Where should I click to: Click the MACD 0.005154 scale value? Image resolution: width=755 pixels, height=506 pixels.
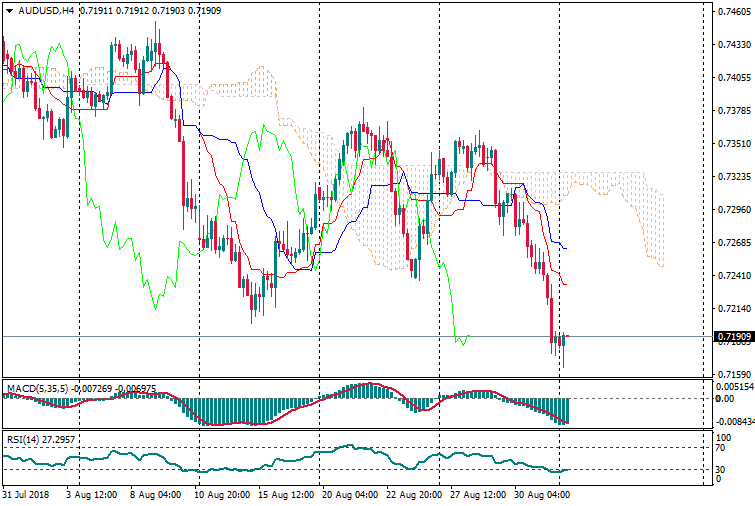coord(734,386)
